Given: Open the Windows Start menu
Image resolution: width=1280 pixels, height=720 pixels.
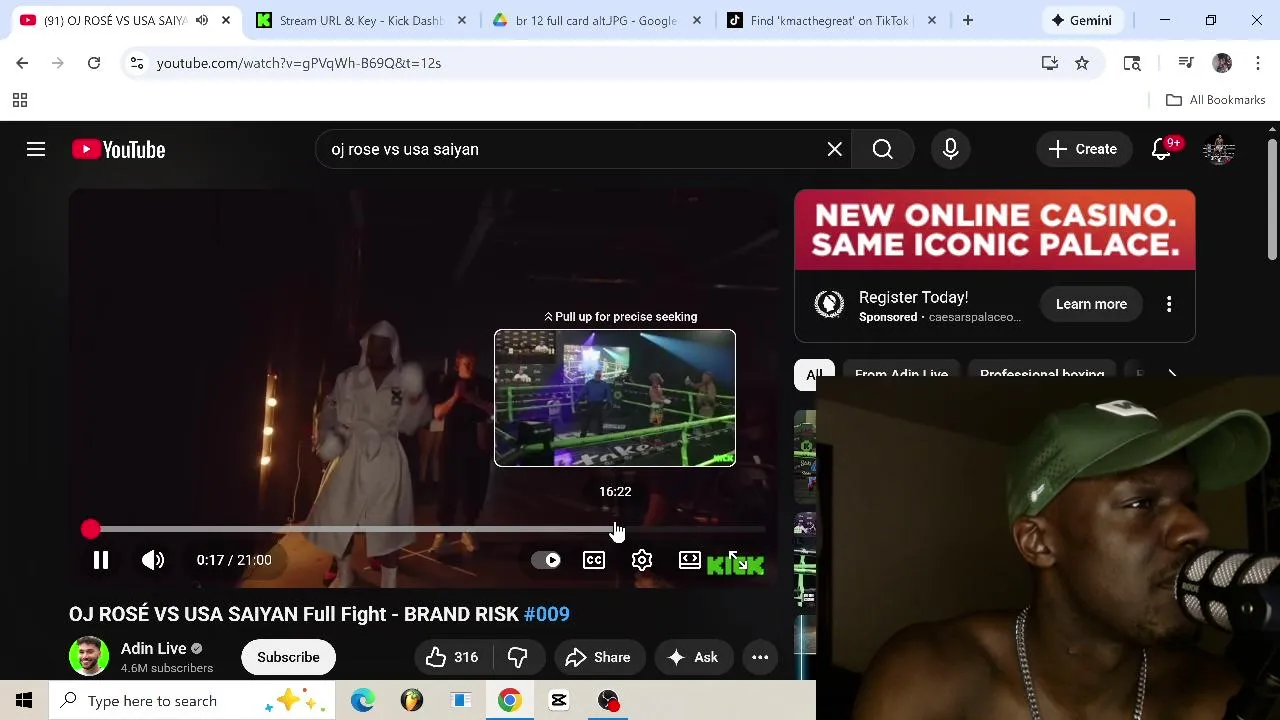Looking at the screenshot, I should click(24, 701).
